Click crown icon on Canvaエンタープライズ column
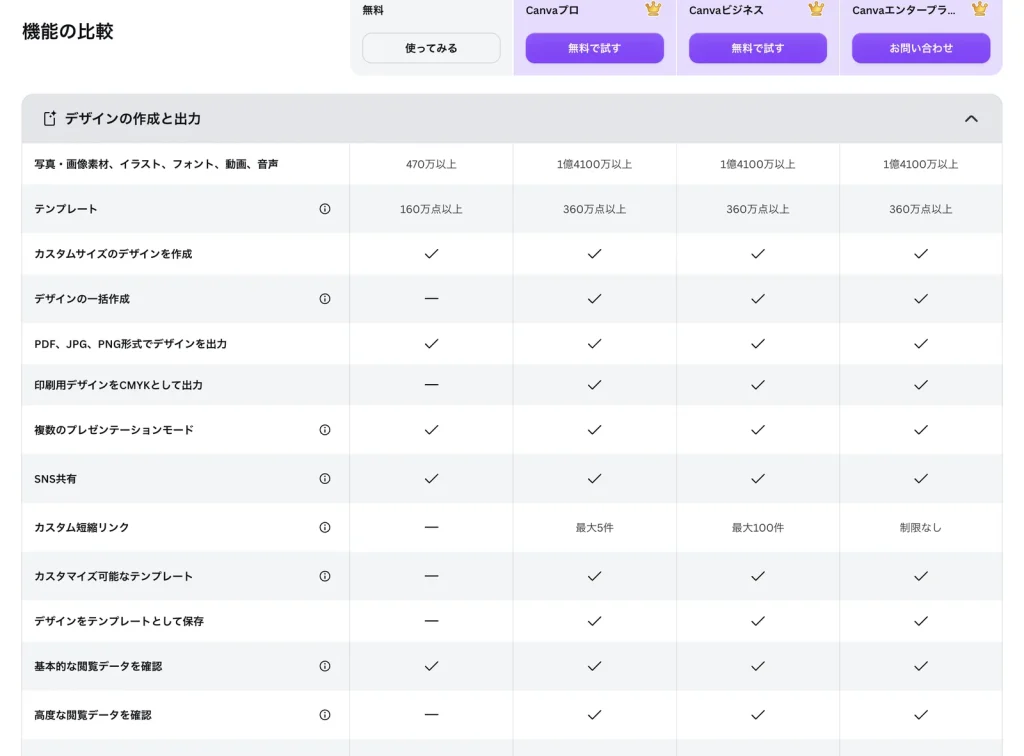The height and width of the screenshot is (756, 1024). 980,9
